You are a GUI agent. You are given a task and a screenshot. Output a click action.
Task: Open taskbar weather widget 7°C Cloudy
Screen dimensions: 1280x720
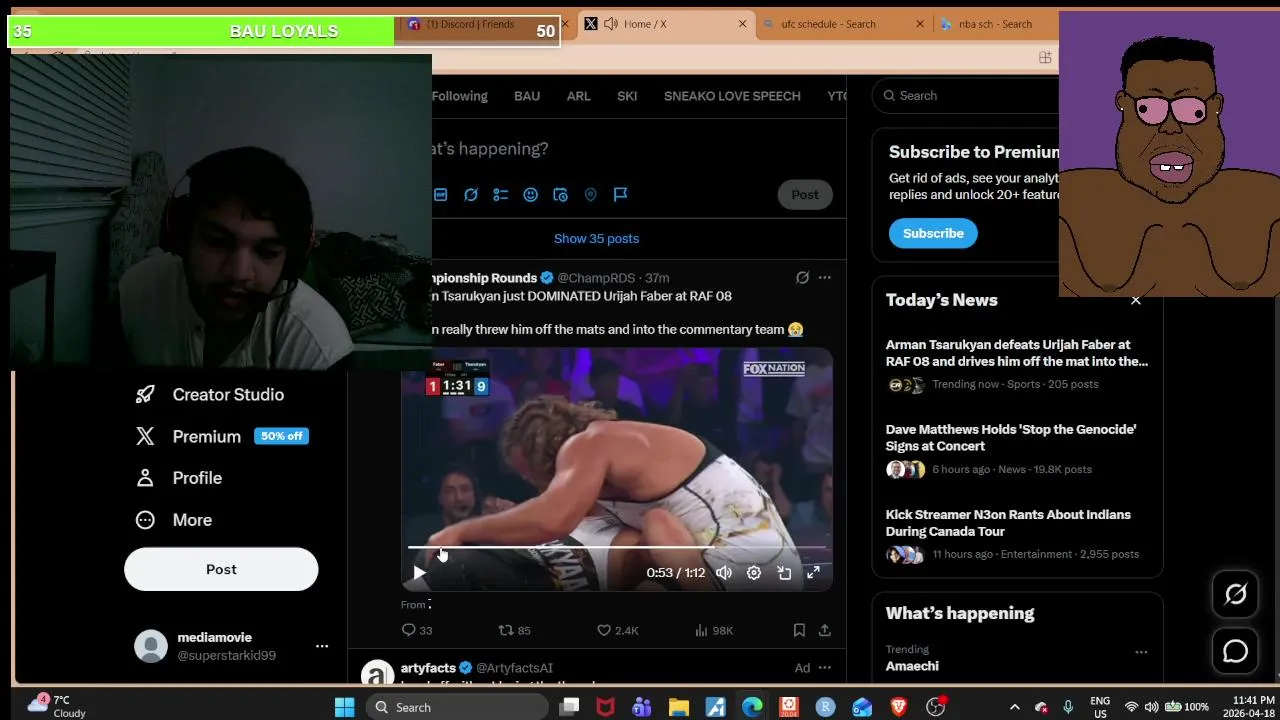pyautogui.click(x=56, y=706)
